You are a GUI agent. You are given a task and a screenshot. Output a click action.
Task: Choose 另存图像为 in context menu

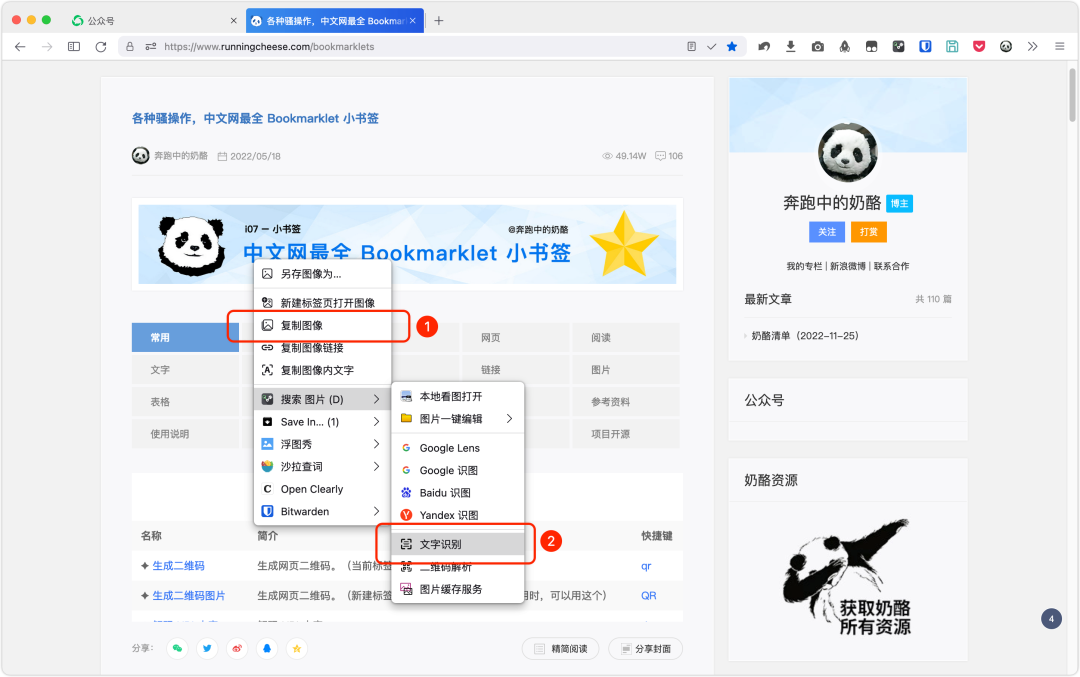point(322,274)
